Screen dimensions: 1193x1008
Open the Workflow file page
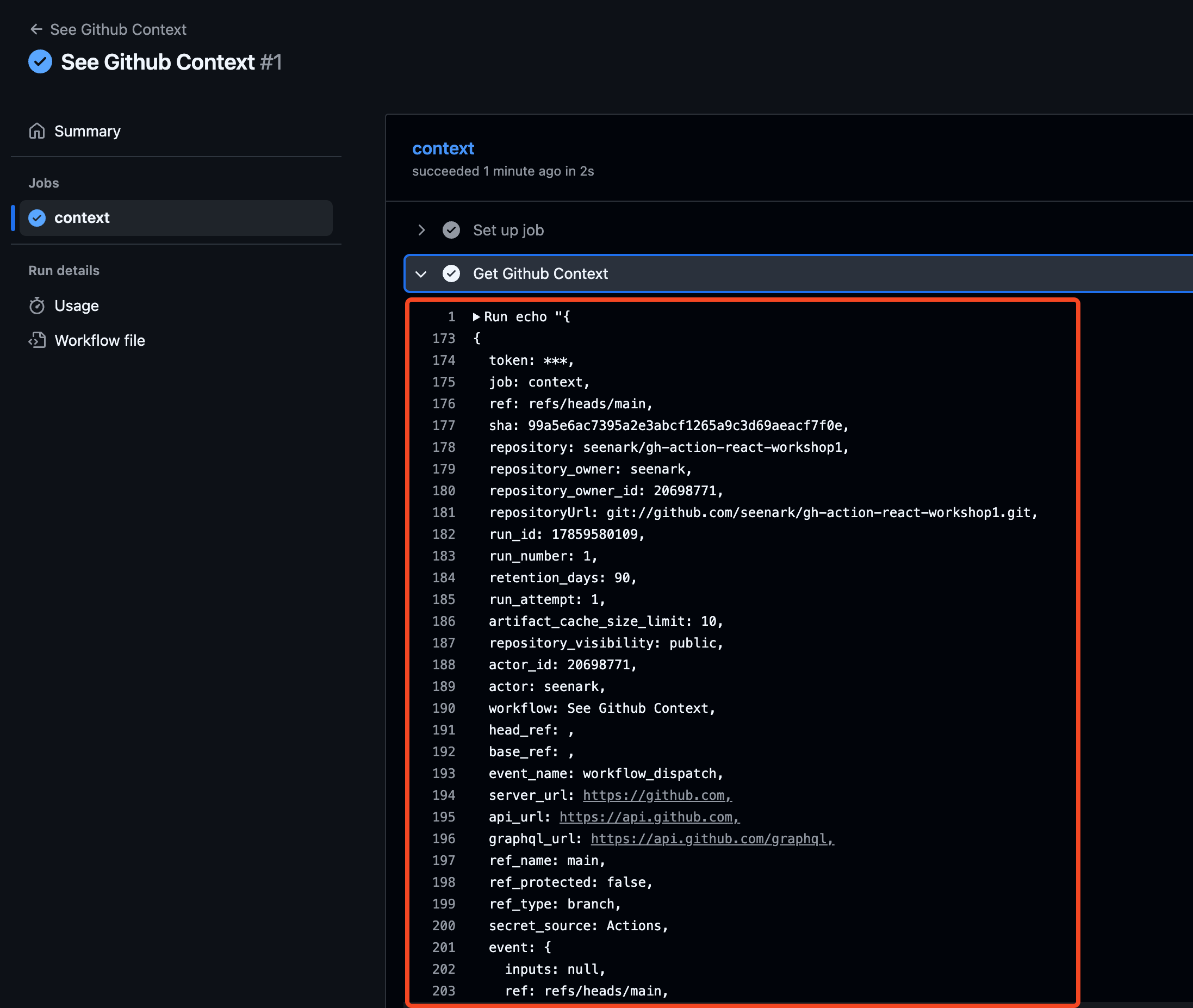coord(100,340)
